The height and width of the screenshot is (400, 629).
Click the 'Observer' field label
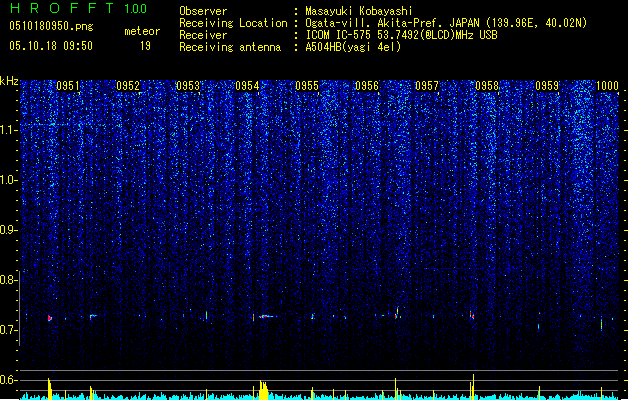coord(203,11)
